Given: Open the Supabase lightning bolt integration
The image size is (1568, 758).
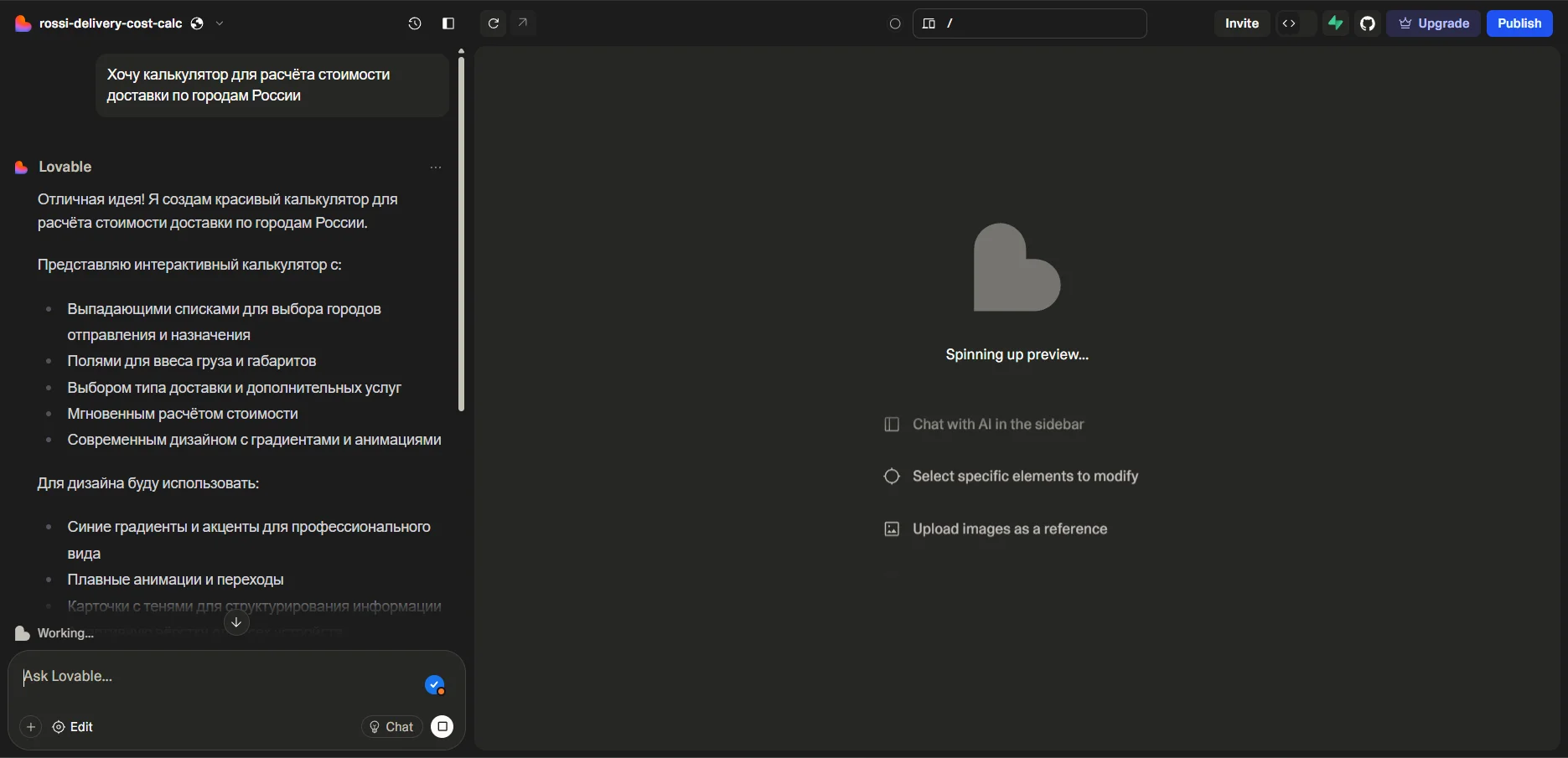Looking at the screenshot, I should tap(1336, 23).
